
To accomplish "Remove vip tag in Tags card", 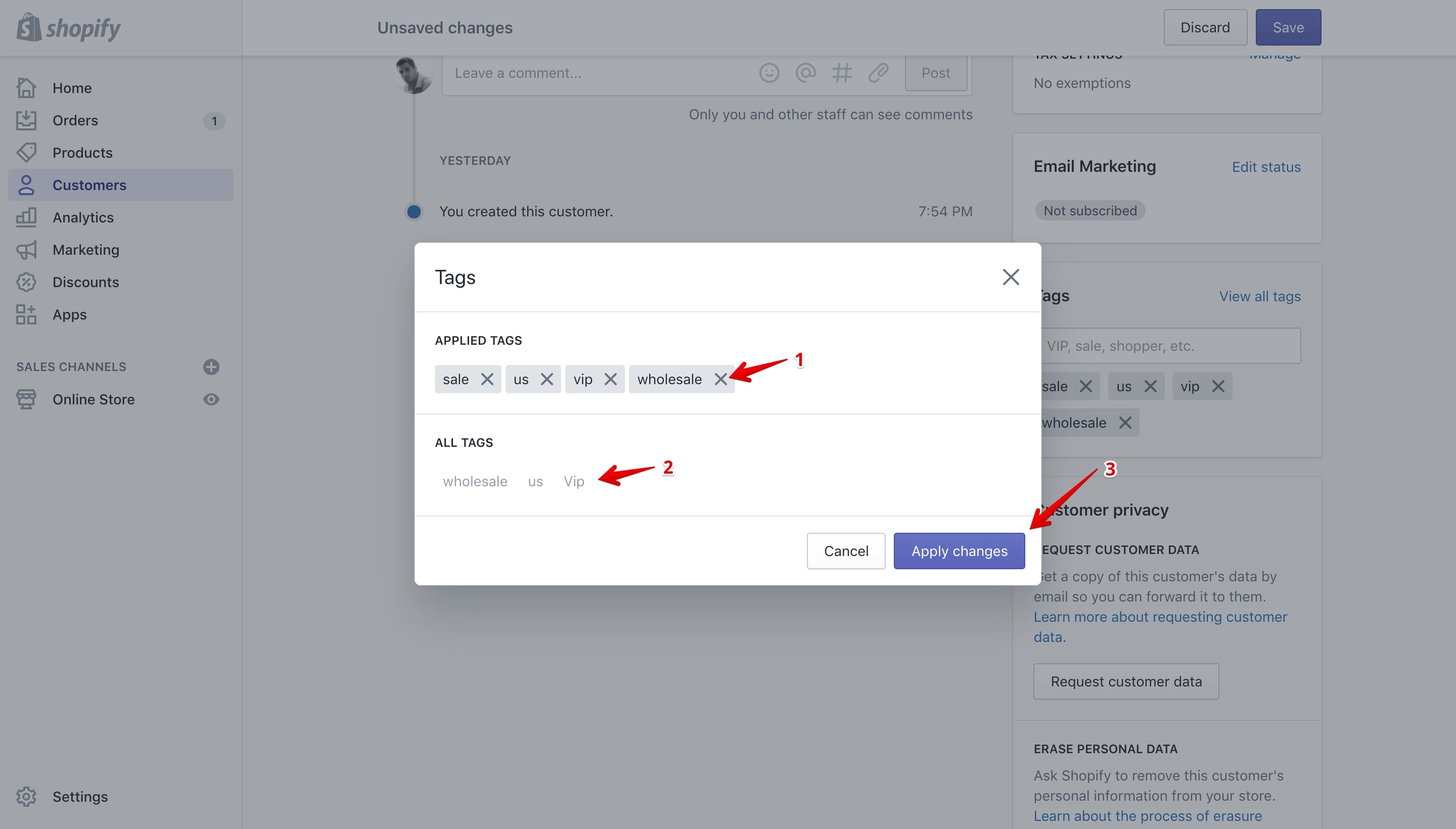I will (1217, 386).
